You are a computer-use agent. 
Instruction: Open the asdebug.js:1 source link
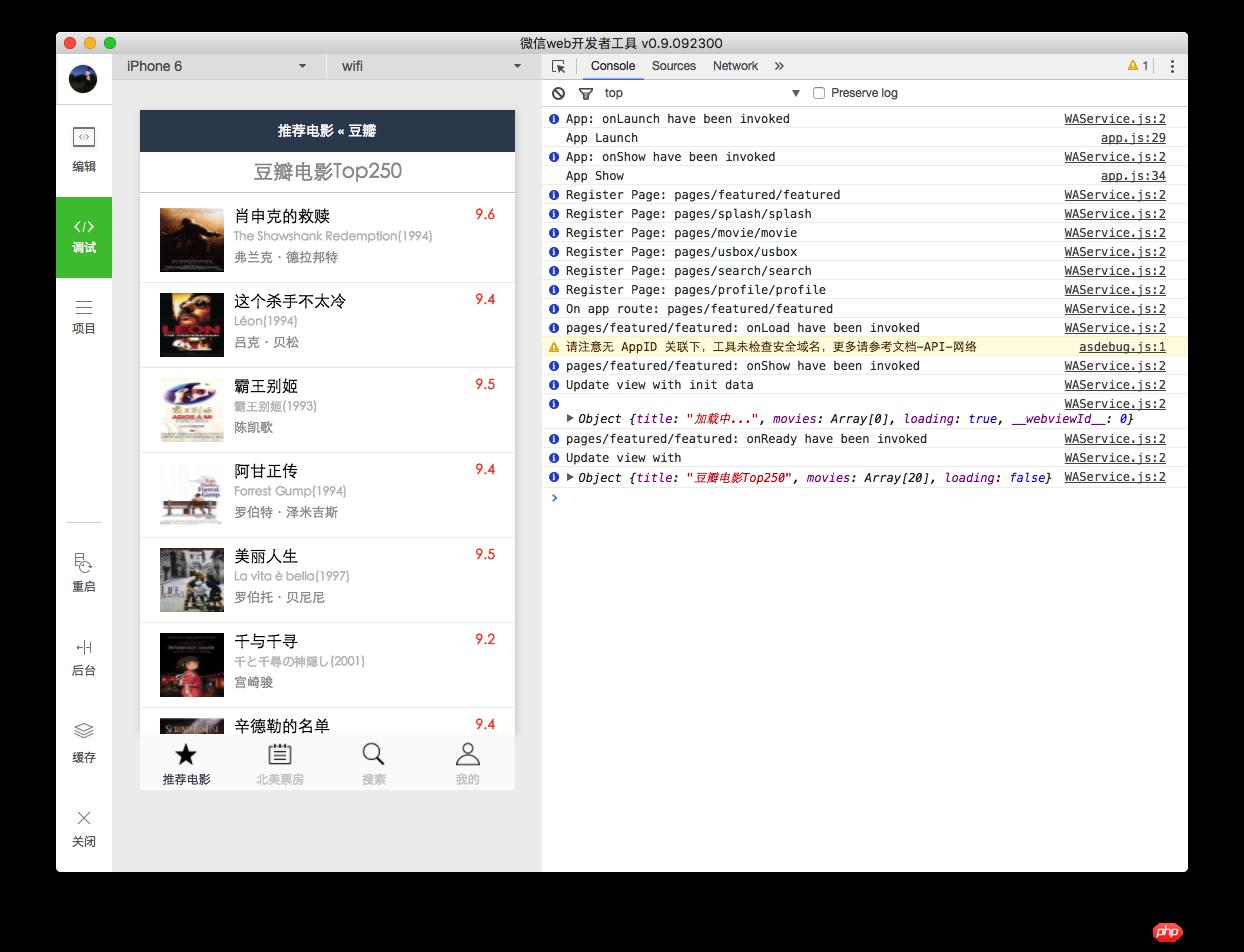(1122, 347)
